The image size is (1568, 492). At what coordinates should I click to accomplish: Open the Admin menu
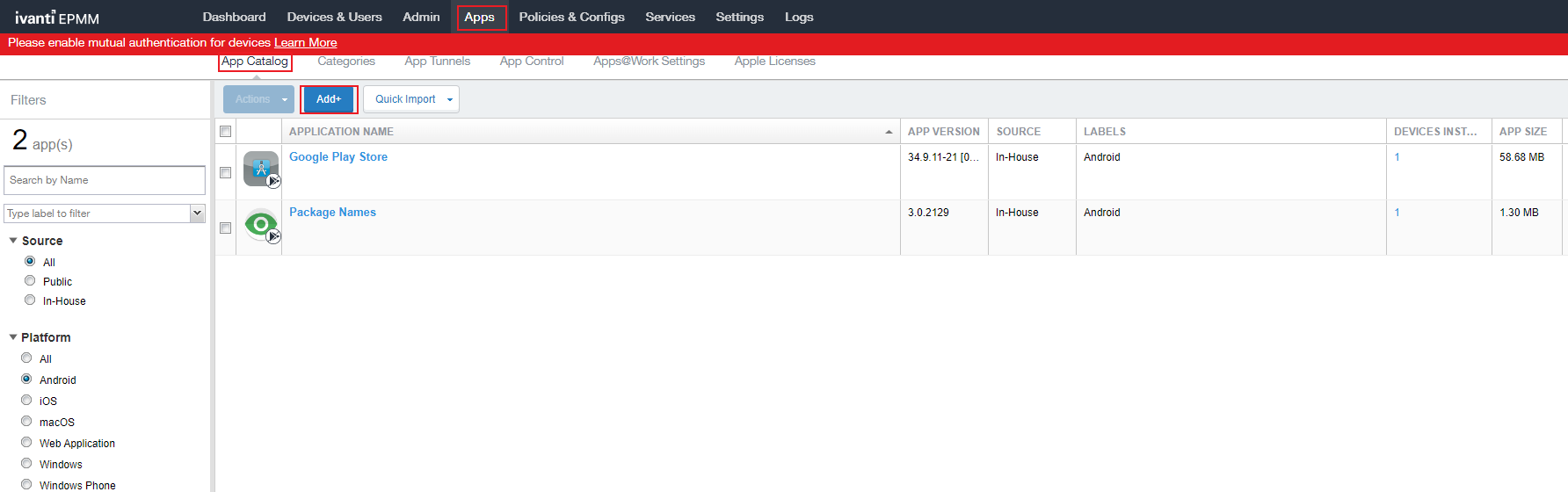click(421, 17)
